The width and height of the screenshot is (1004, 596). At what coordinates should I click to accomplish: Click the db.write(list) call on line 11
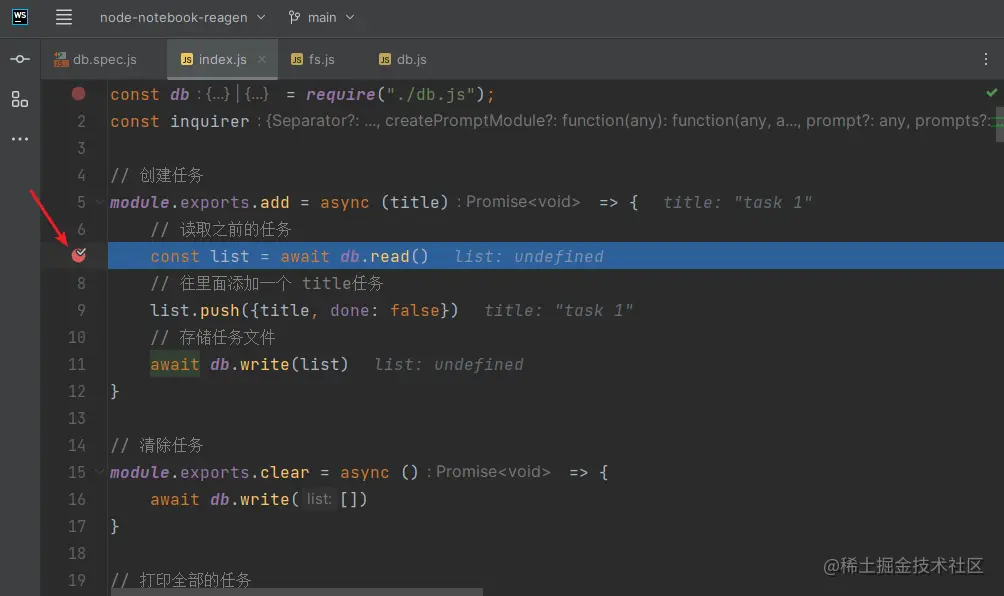click(x=279, y=364)
